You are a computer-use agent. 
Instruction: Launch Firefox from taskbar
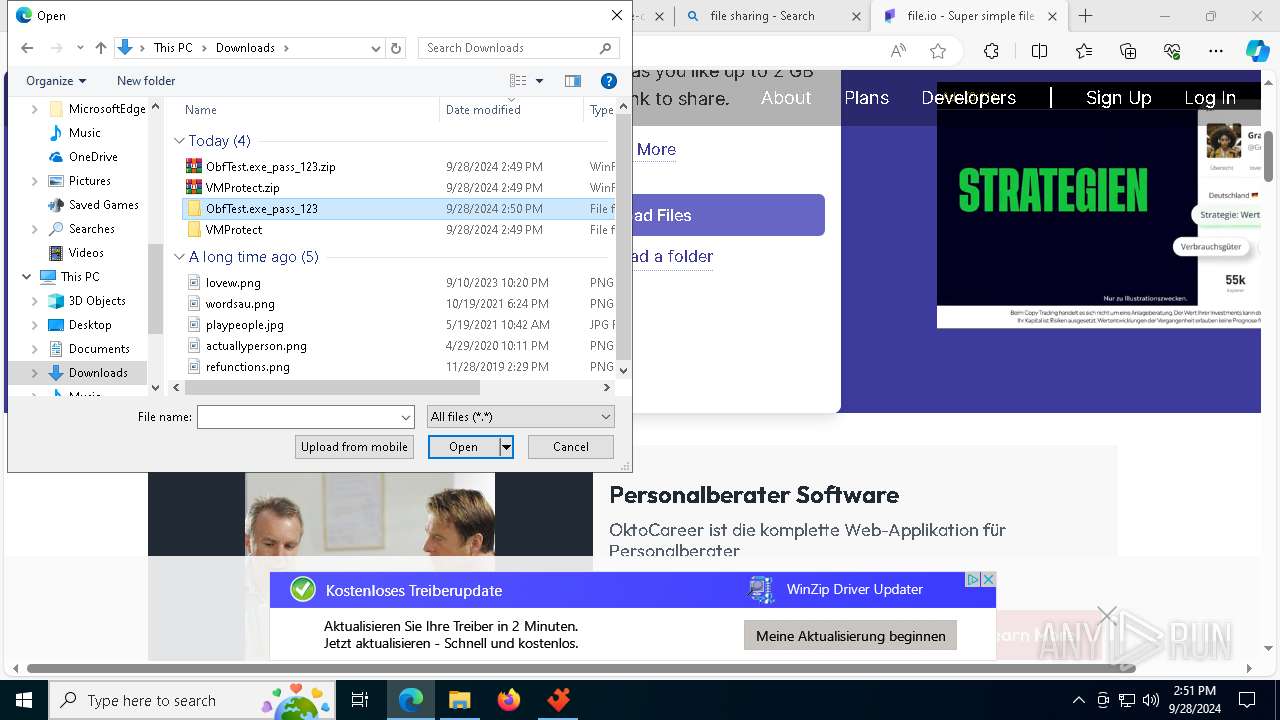point(509,700)
